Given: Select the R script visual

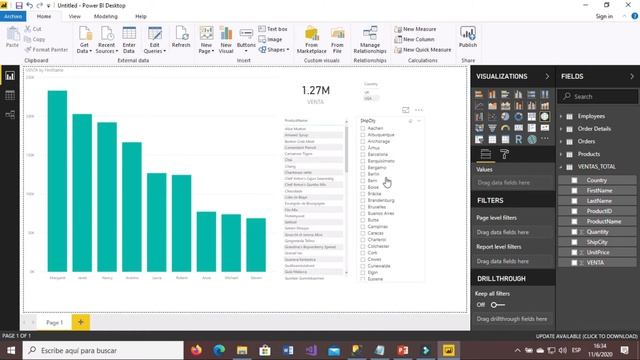Looking at the screenshot, I should 518,140.
